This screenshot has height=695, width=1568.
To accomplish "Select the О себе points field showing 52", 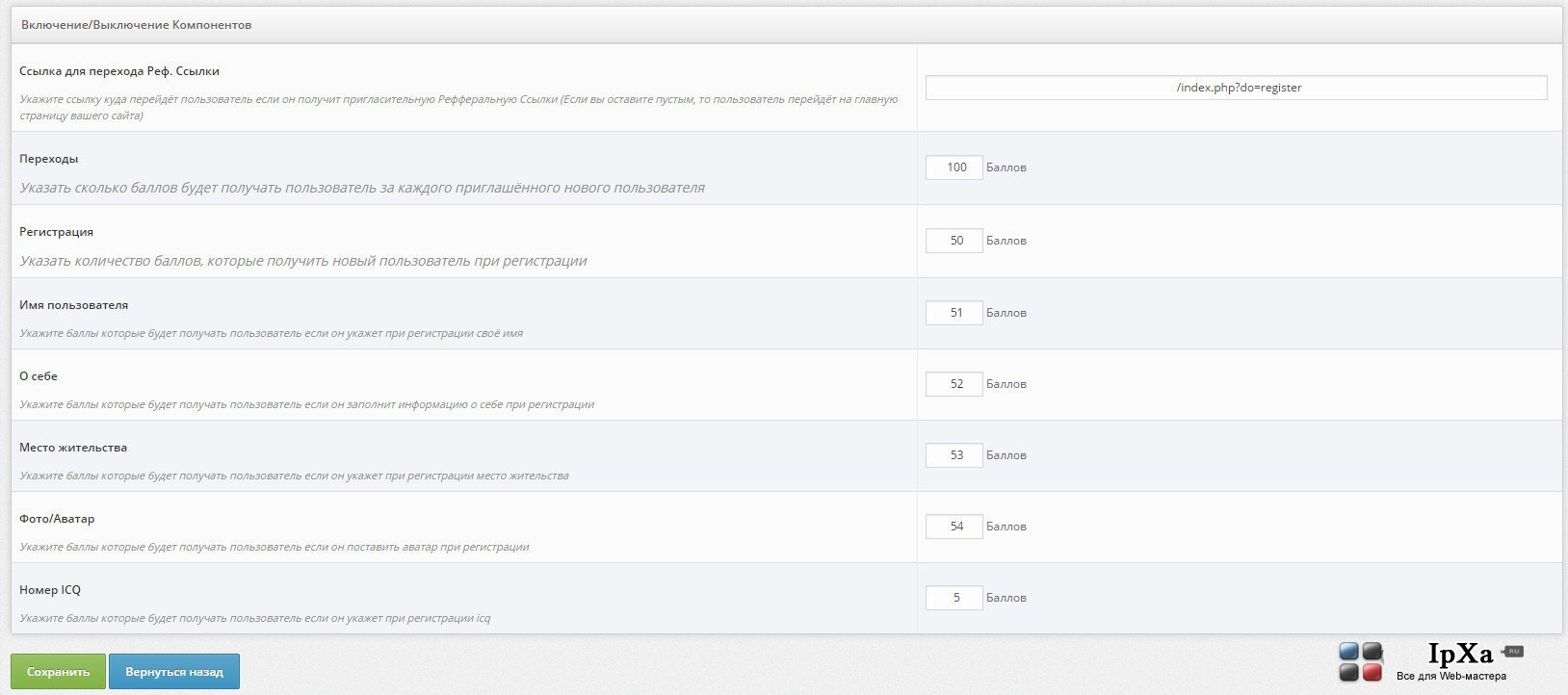I will click(x=954, y=384).
